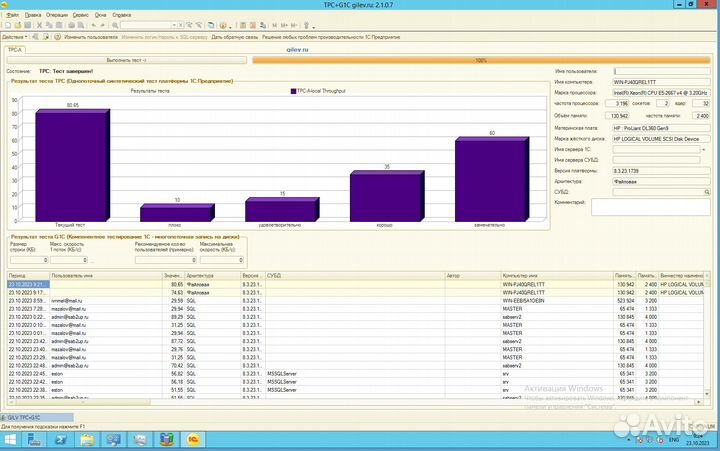Click the TPC-A local Throughput legend swatch
Screen dimensions: 720x451
pos(293,91)
